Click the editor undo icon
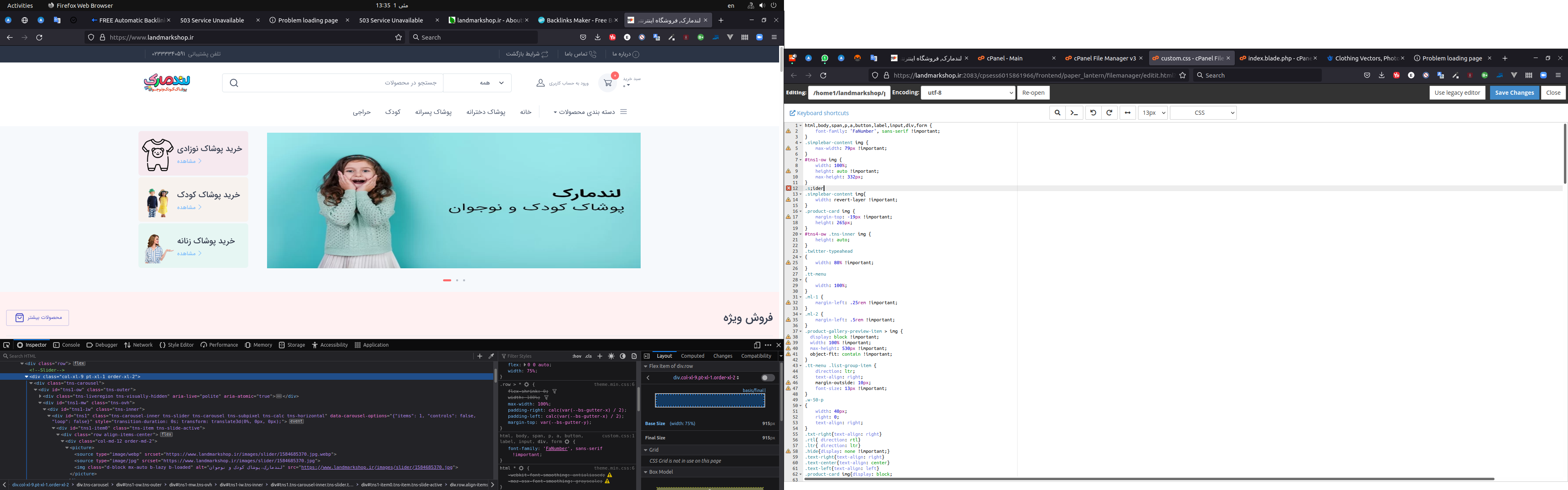Image resolution: width=1568 pixels, height=490 pixels. coord(1093,113)
